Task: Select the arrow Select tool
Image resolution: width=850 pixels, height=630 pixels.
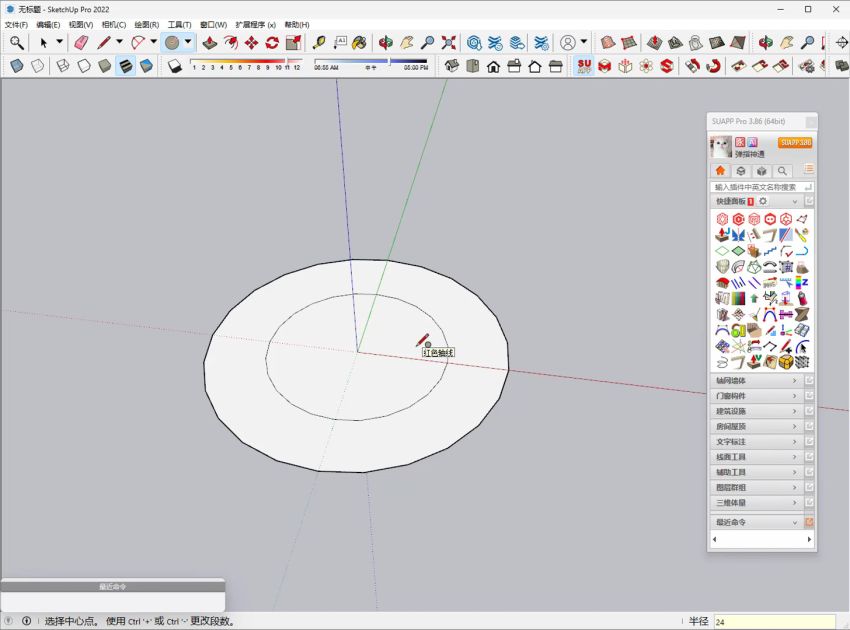Action: (43, 42)
